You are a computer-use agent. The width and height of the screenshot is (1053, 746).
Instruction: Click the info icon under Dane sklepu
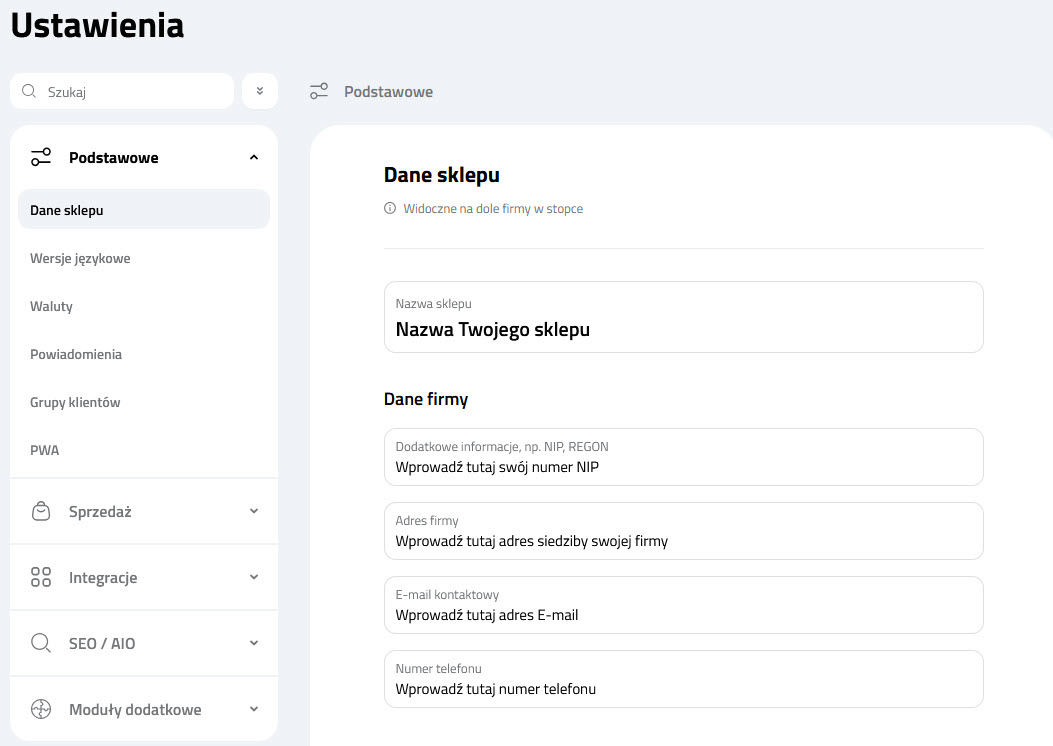click(x=390, y=209)
